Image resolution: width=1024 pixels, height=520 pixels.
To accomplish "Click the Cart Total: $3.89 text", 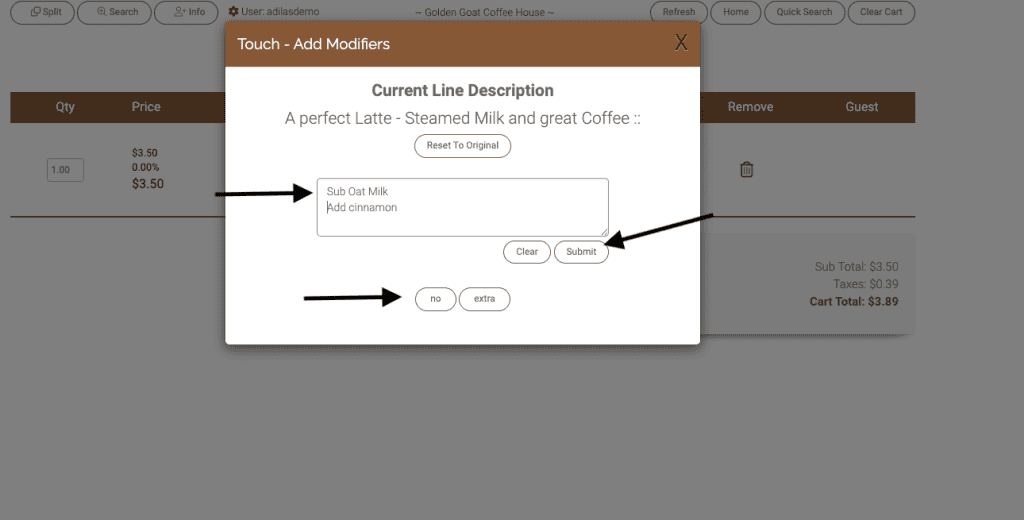I will 854,302.
